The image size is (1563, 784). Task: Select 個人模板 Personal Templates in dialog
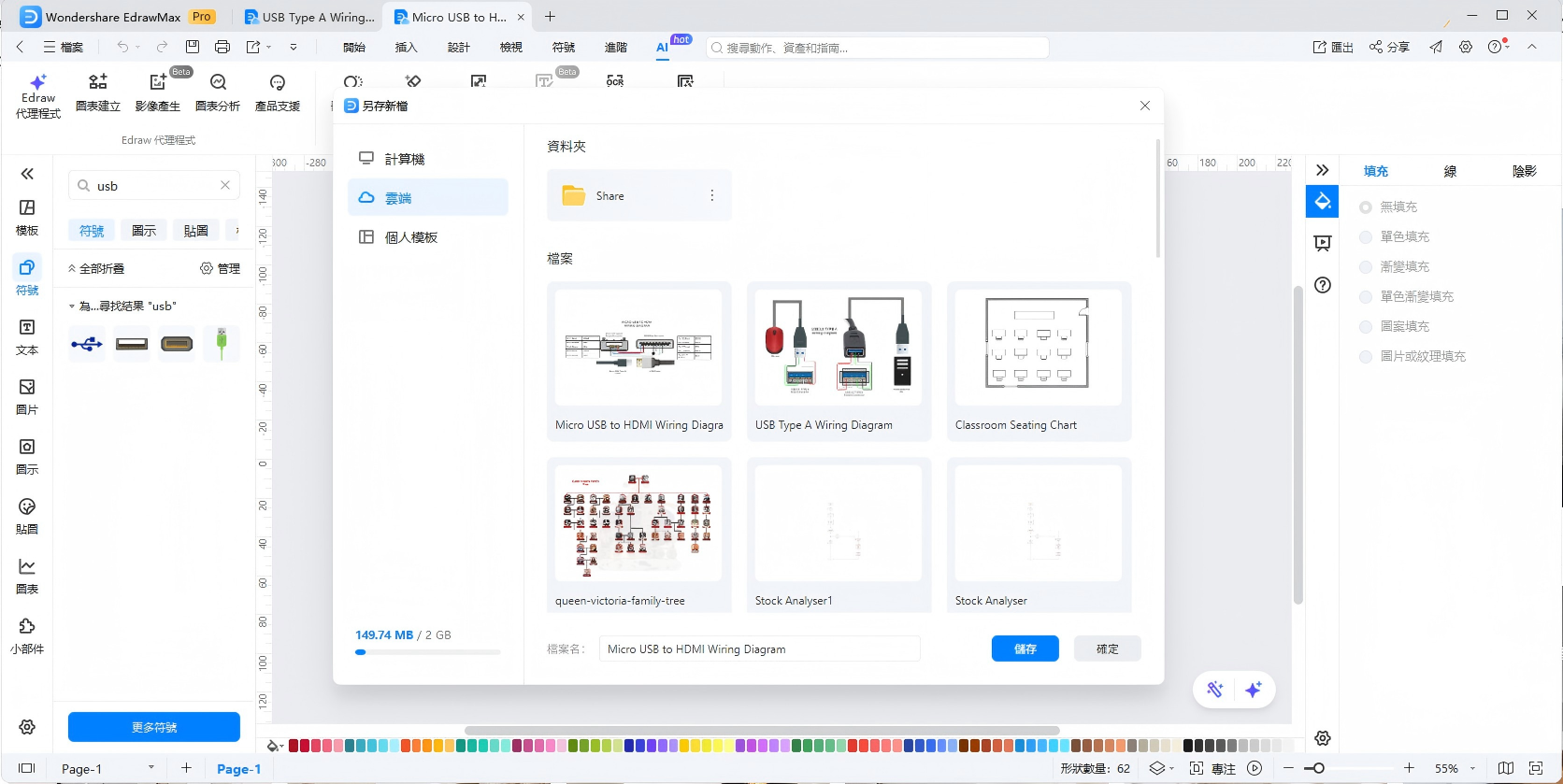pyautogui.click(x=428, y=237)
